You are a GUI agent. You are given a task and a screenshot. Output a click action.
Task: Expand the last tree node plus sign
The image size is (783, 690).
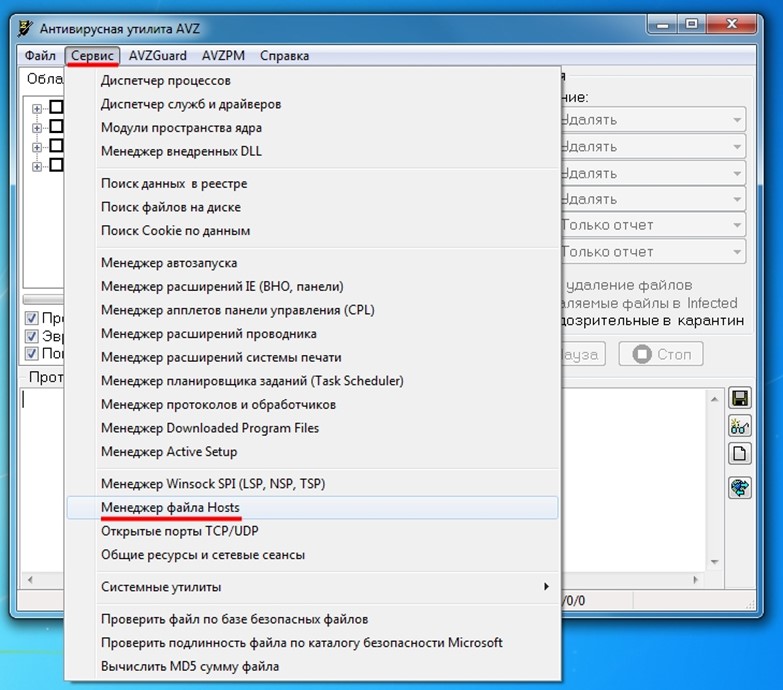[x=37, y=166]
